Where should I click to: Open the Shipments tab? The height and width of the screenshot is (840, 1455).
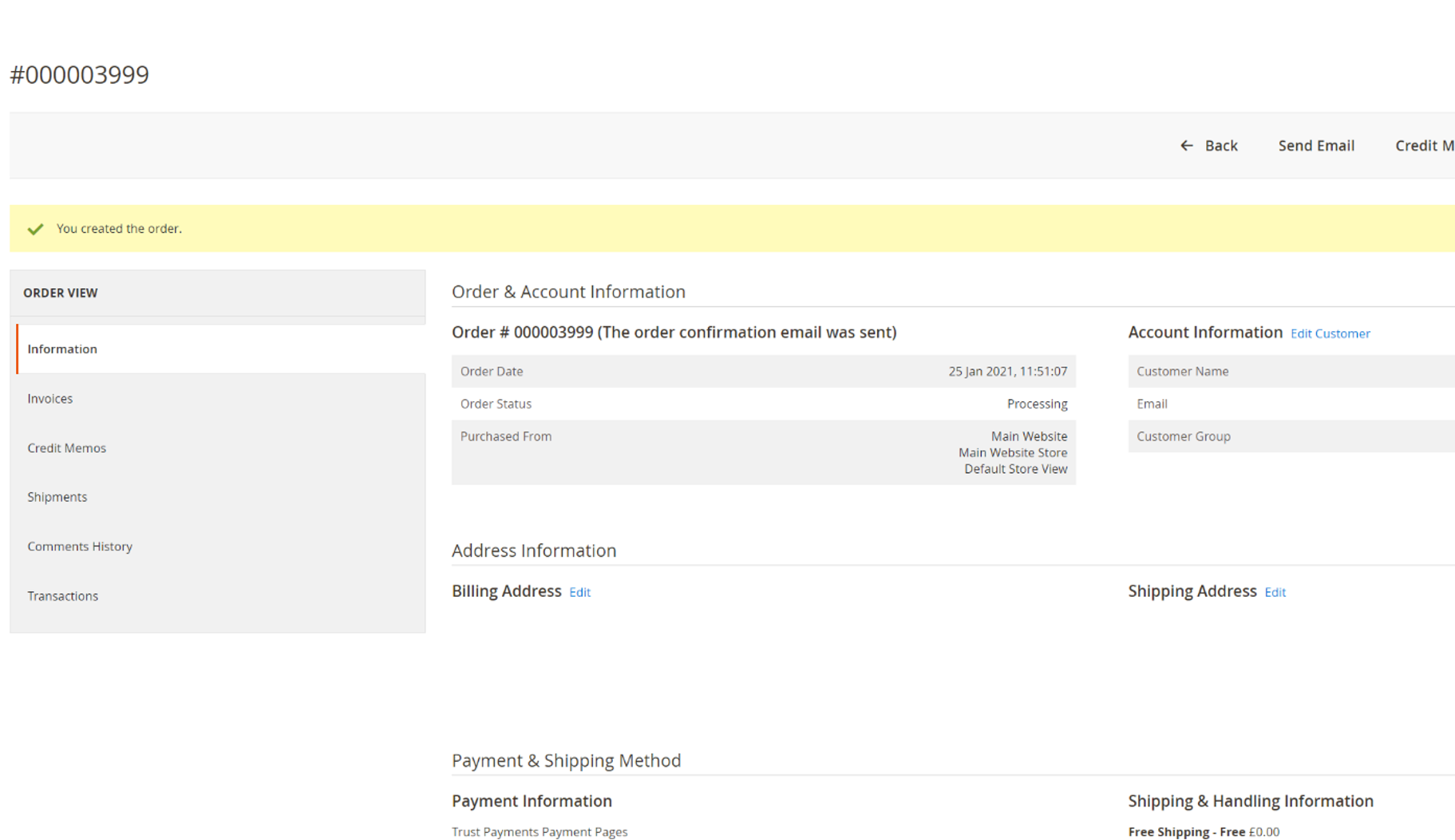pos(57,496)
